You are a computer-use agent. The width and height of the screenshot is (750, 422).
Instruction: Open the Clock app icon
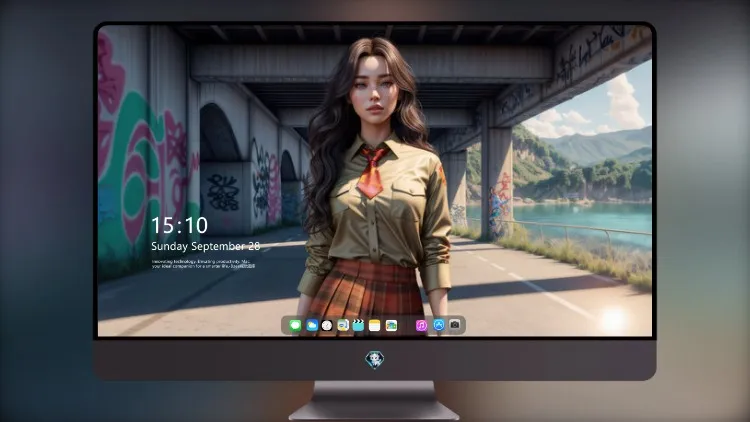pyautogui.click(x=327, y=325)
